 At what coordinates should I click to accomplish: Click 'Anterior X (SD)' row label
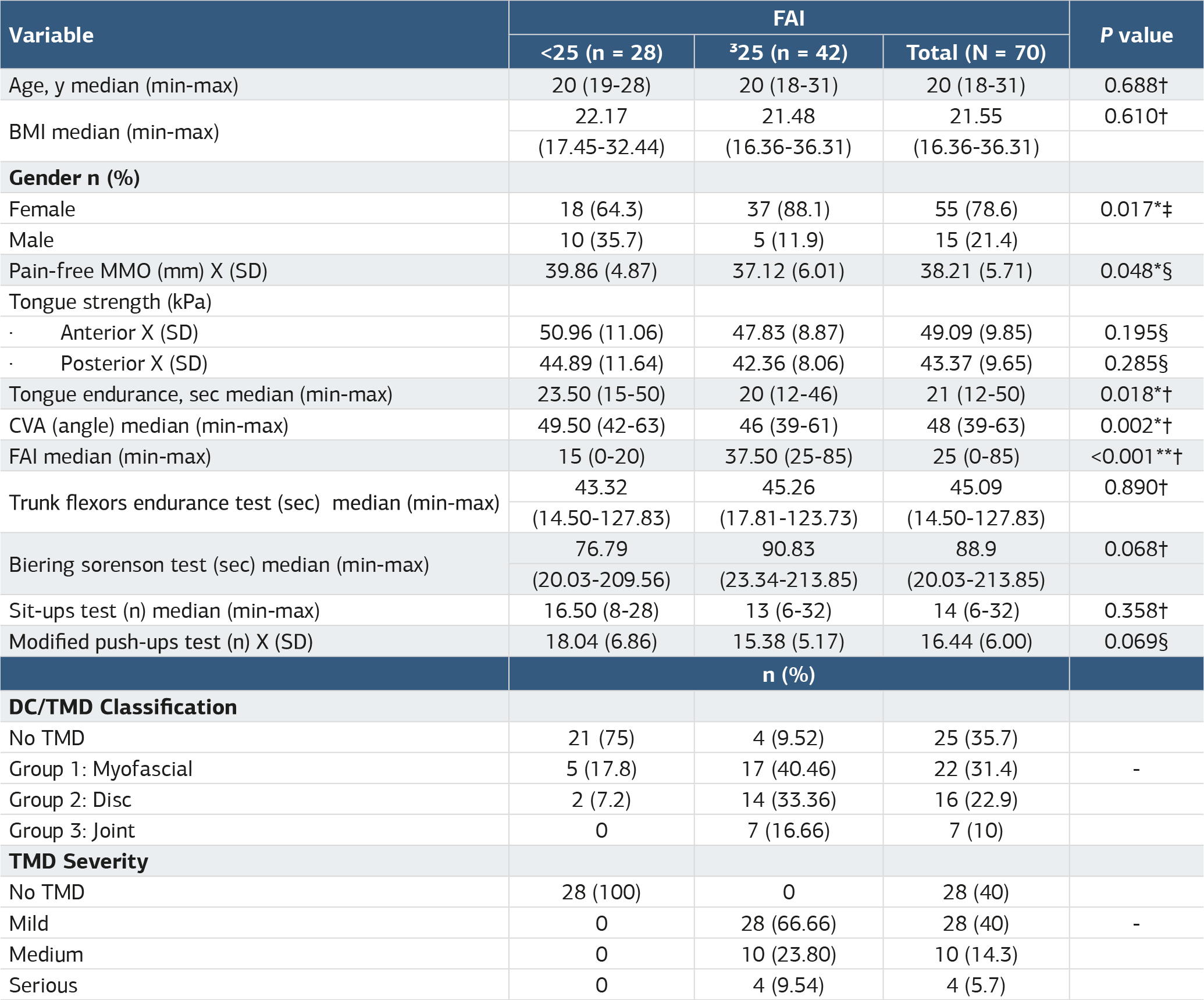pyautogui.click(x=129, y=333)
